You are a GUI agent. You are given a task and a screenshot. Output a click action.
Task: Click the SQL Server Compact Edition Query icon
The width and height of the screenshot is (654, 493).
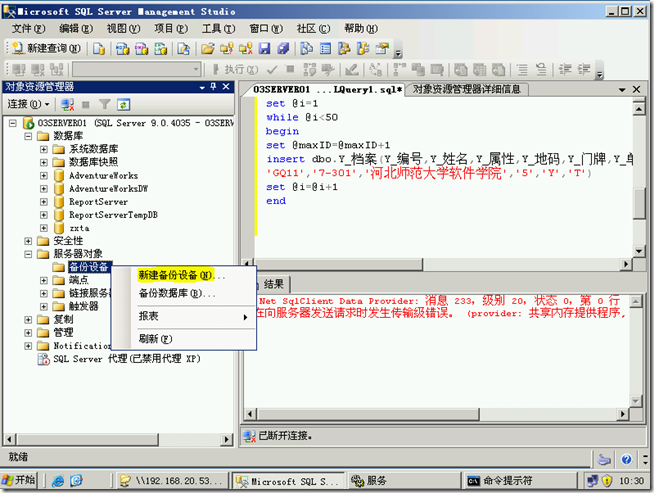point(184,48)
